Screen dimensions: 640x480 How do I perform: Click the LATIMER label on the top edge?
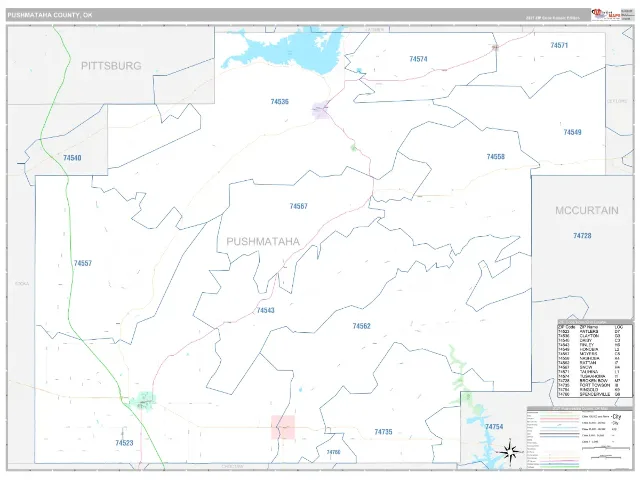pos(375,29)
